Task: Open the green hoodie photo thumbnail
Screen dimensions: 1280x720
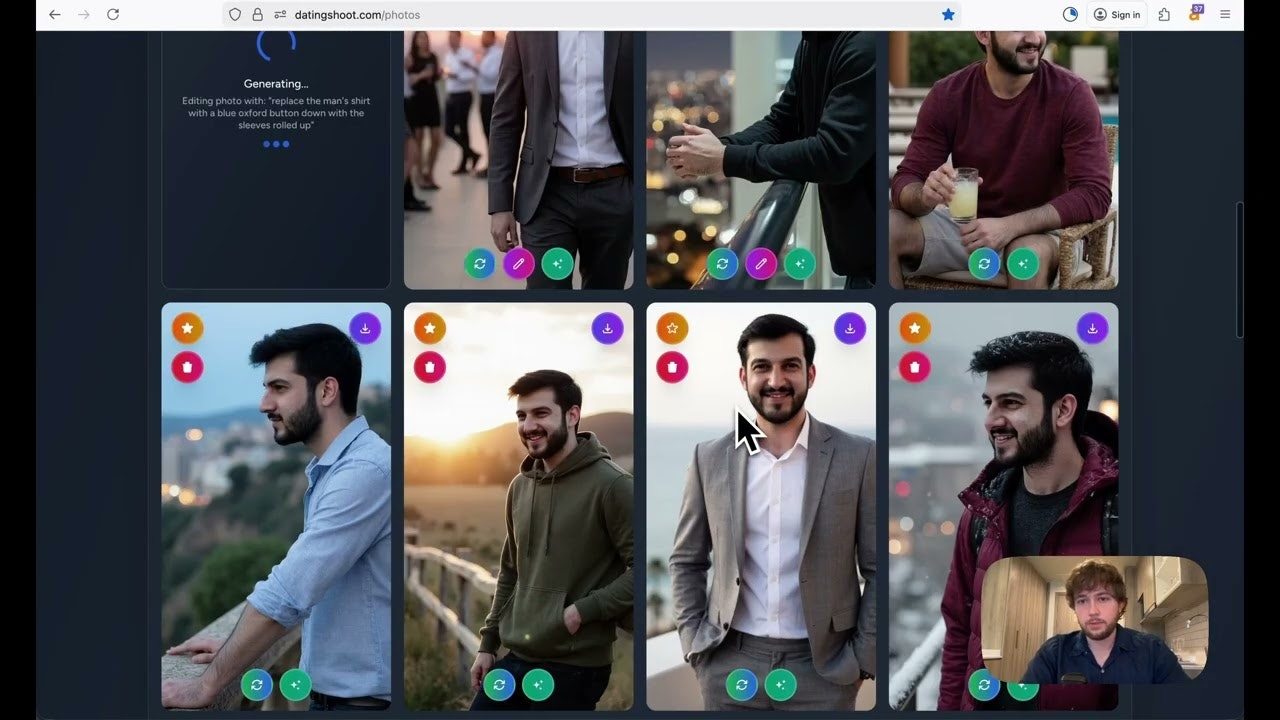Action: pos(518,520)
